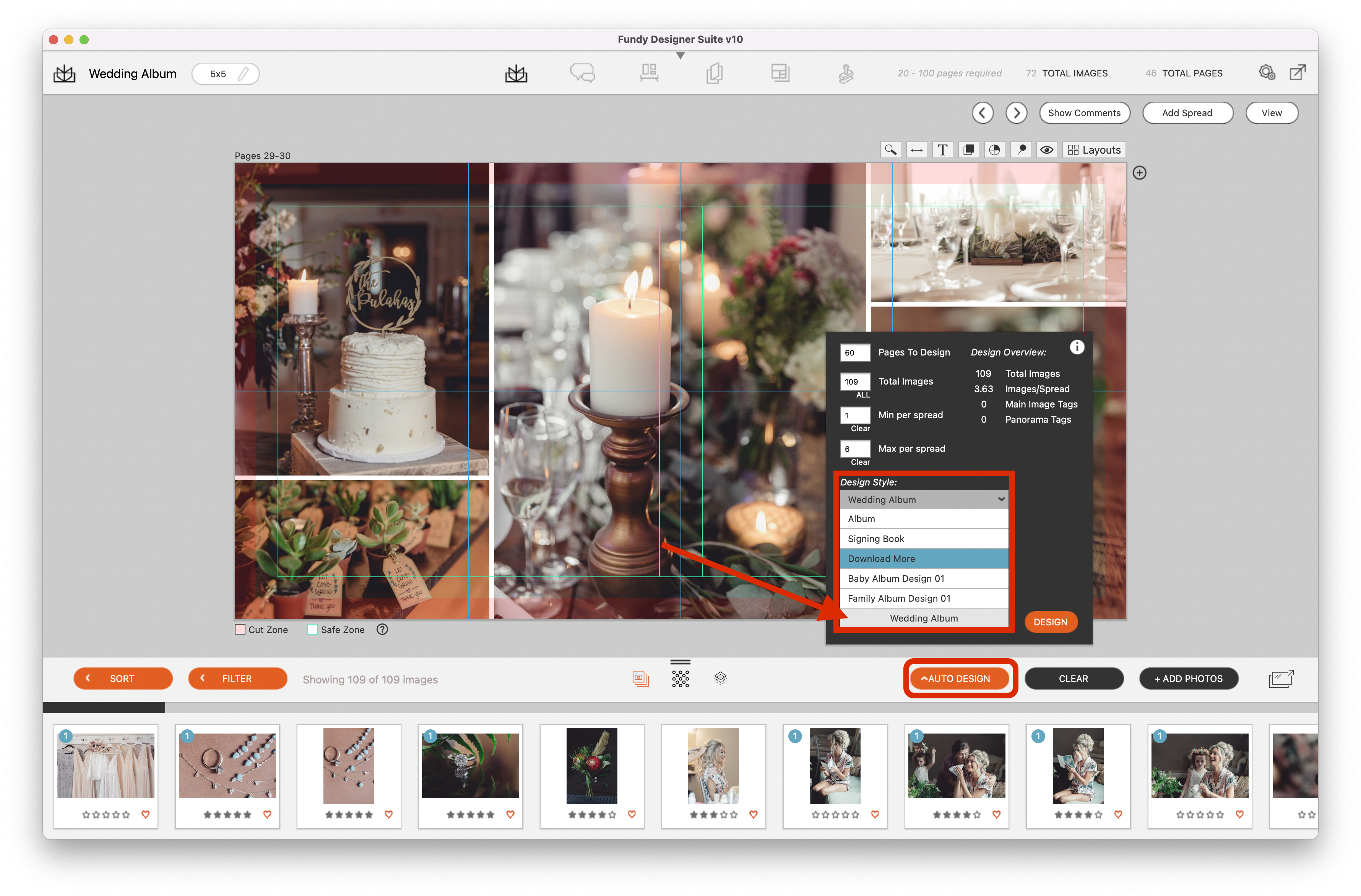Clear the Min per spread value
1361x896 pixels.
pyautogui.click(x=860, y=429)
